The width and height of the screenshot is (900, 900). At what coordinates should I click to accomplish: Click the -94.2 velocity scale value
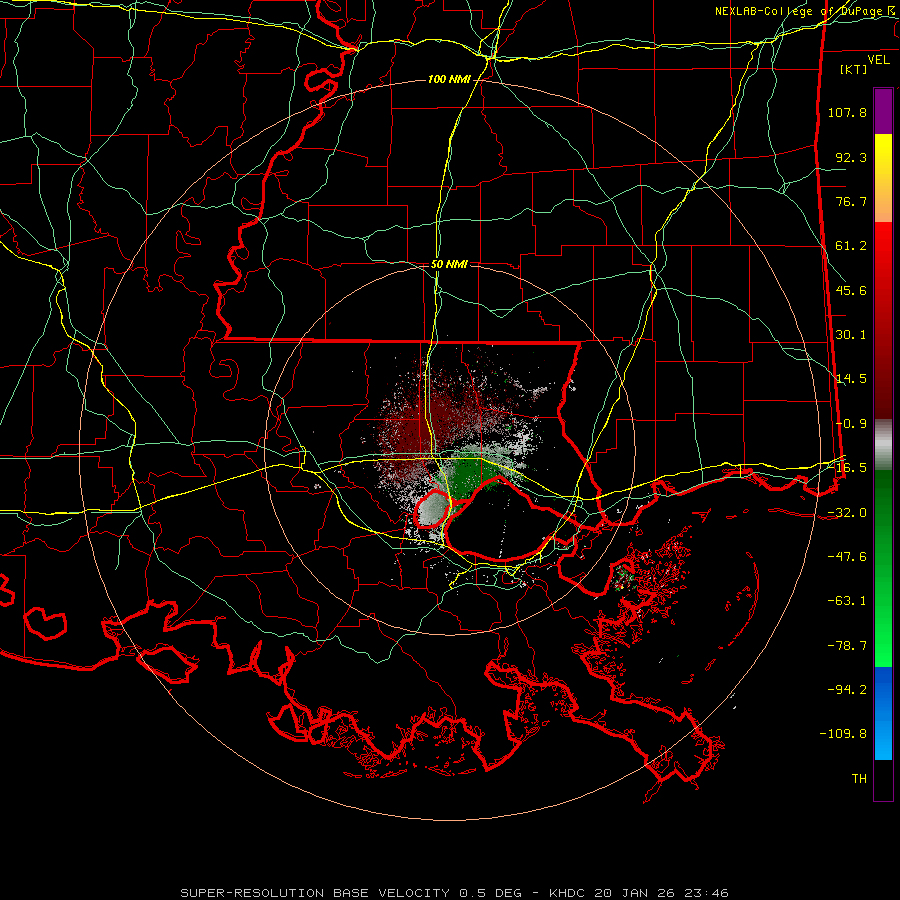coord(847,690)
